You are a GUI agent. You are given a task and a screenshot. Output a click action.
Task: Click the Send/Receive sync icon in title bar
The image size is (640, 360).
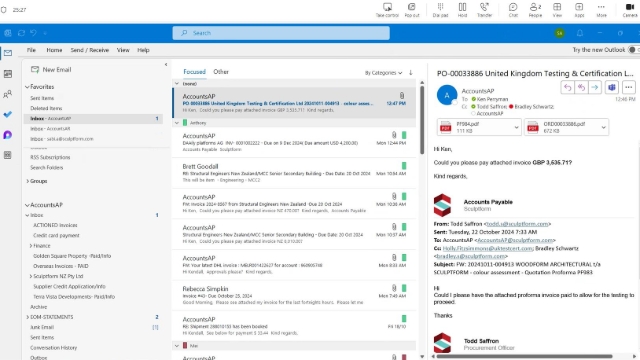click(x=21, y=33)
